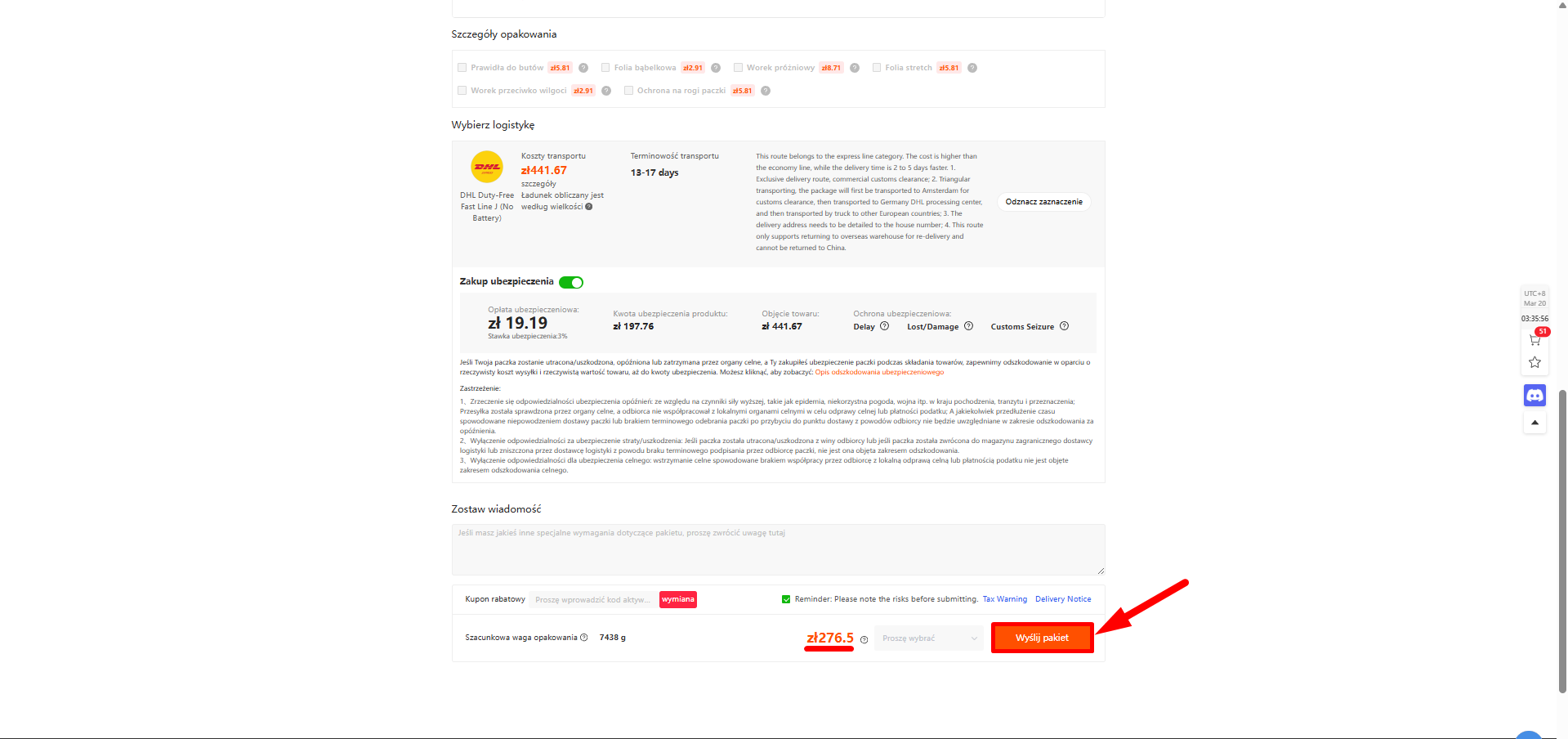The image size is (1568, 739).
Task: Click the Odznacz zaznaczenie button
Action: point(1043,202)
